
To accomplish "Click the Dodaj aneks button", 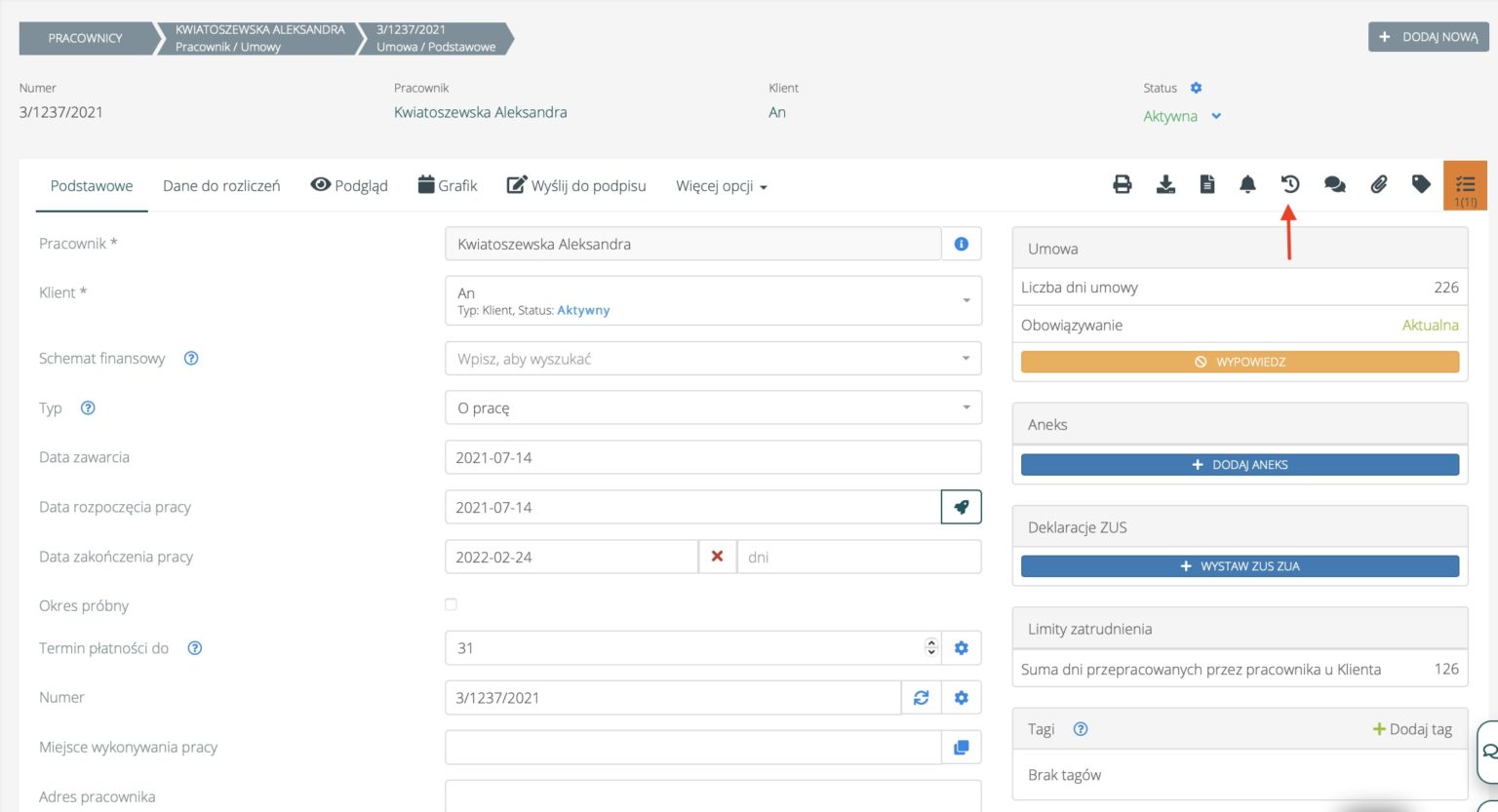I will click(1240, 465).
